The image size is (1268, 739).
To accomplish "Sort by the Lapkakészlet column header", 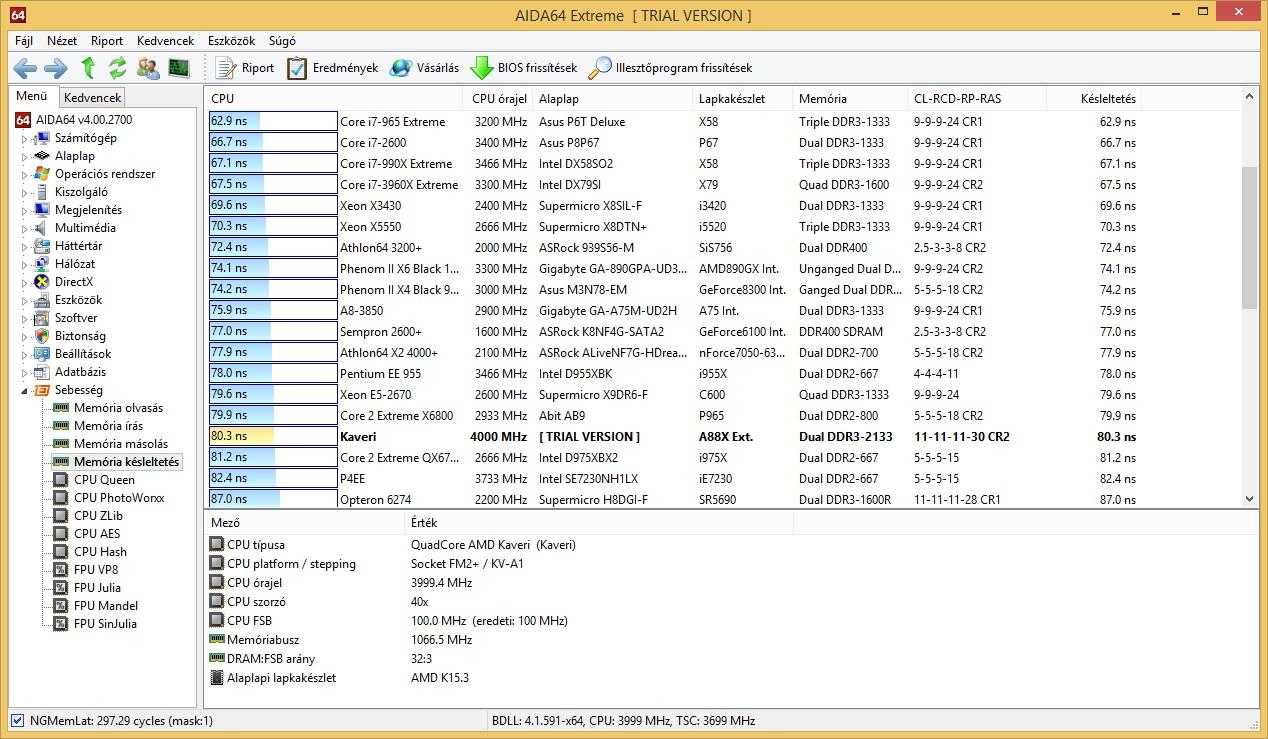I will click(742, 99).
